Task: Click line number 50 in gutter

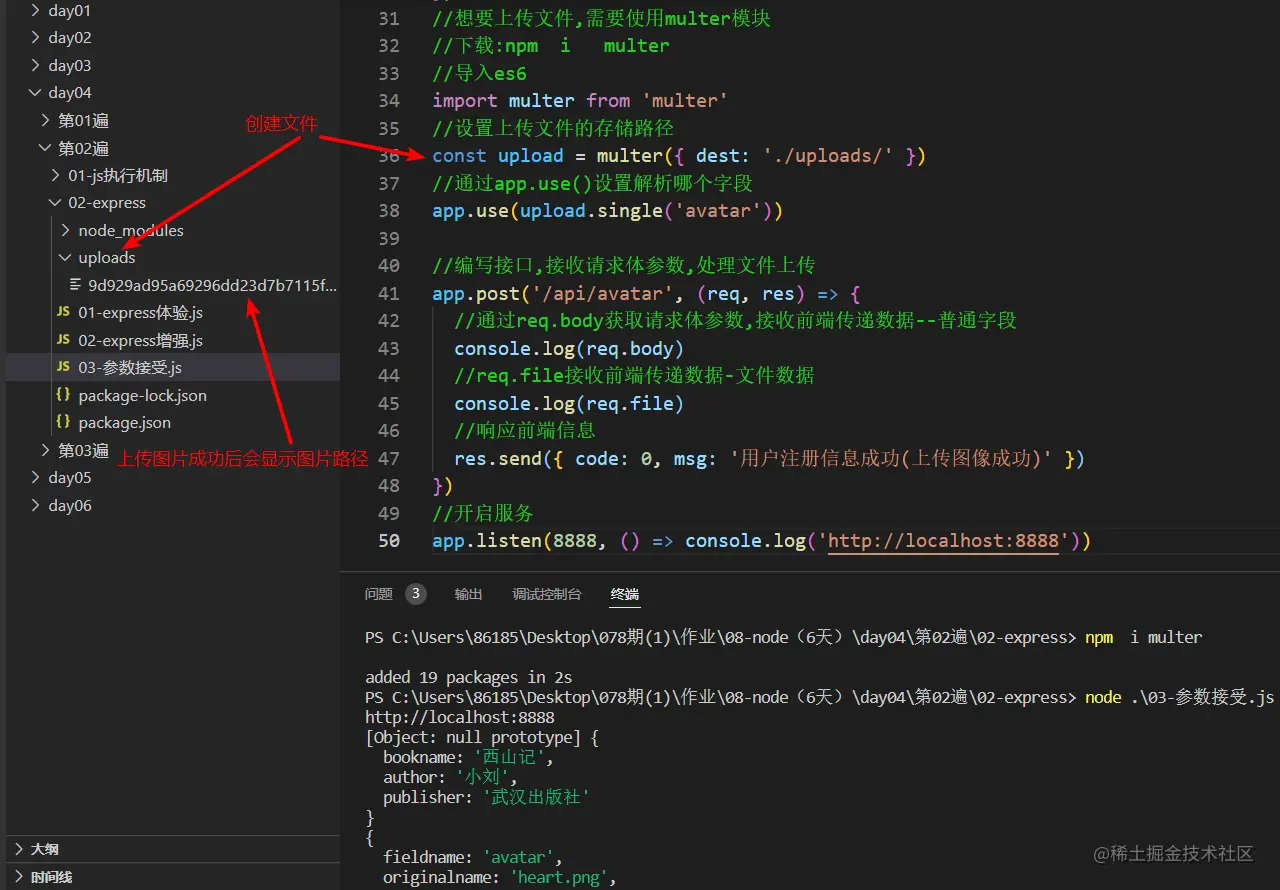Action: (x=389, y=541)
